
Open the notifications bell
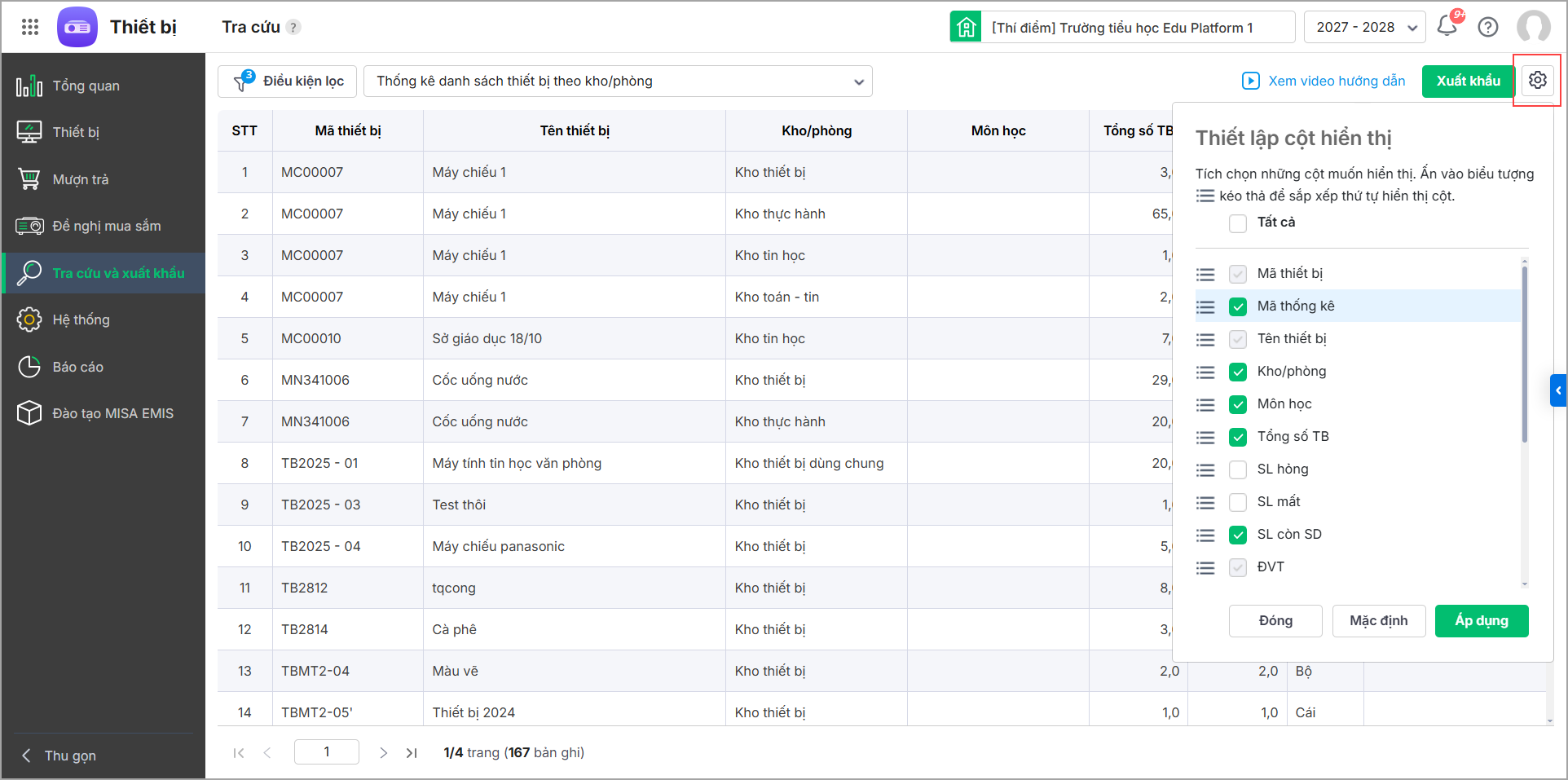(x=1447, y=26)
